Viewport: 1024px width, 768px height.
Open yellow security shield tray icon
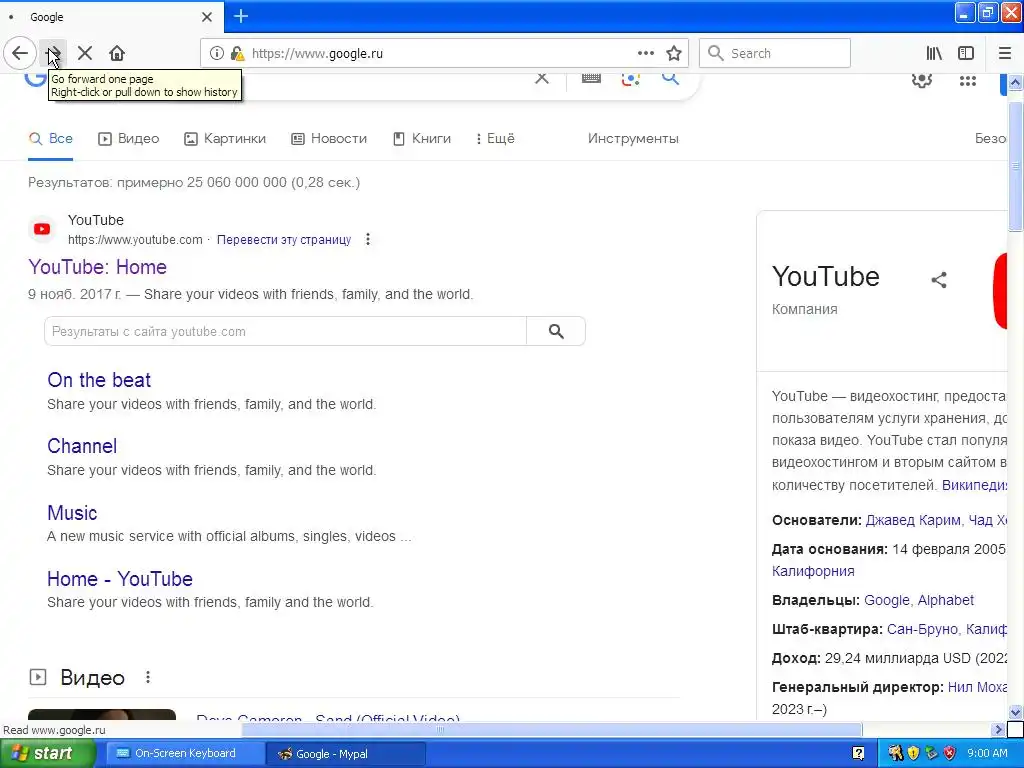(x=913, y=753)
